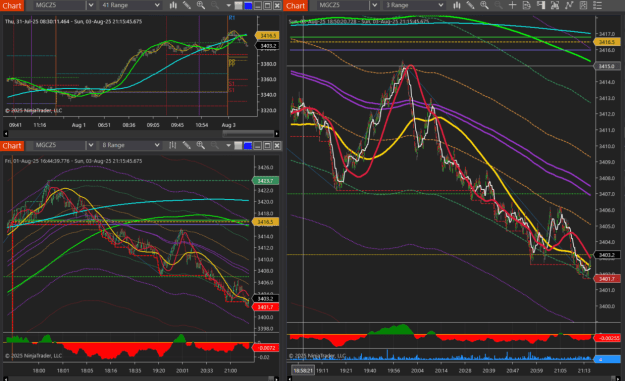Screen dimensions: 625x381
Task: Expand toolbar overflow arrow in 41 Range chart
Action: coord(228,5)
